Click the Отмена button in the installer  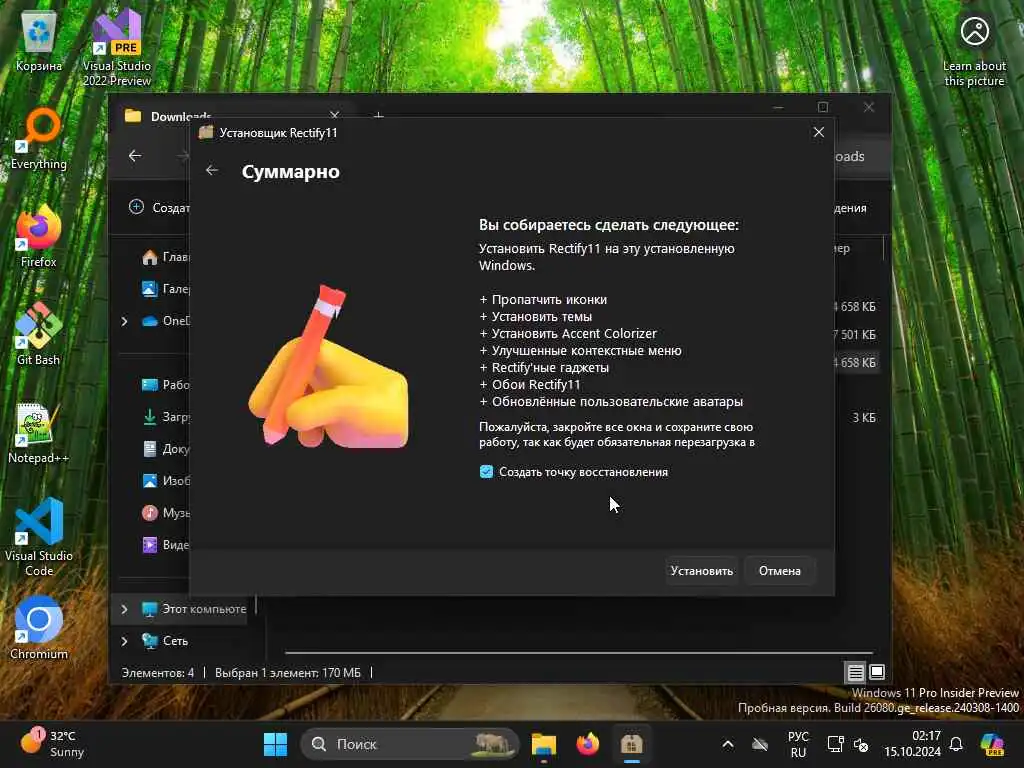779,571
